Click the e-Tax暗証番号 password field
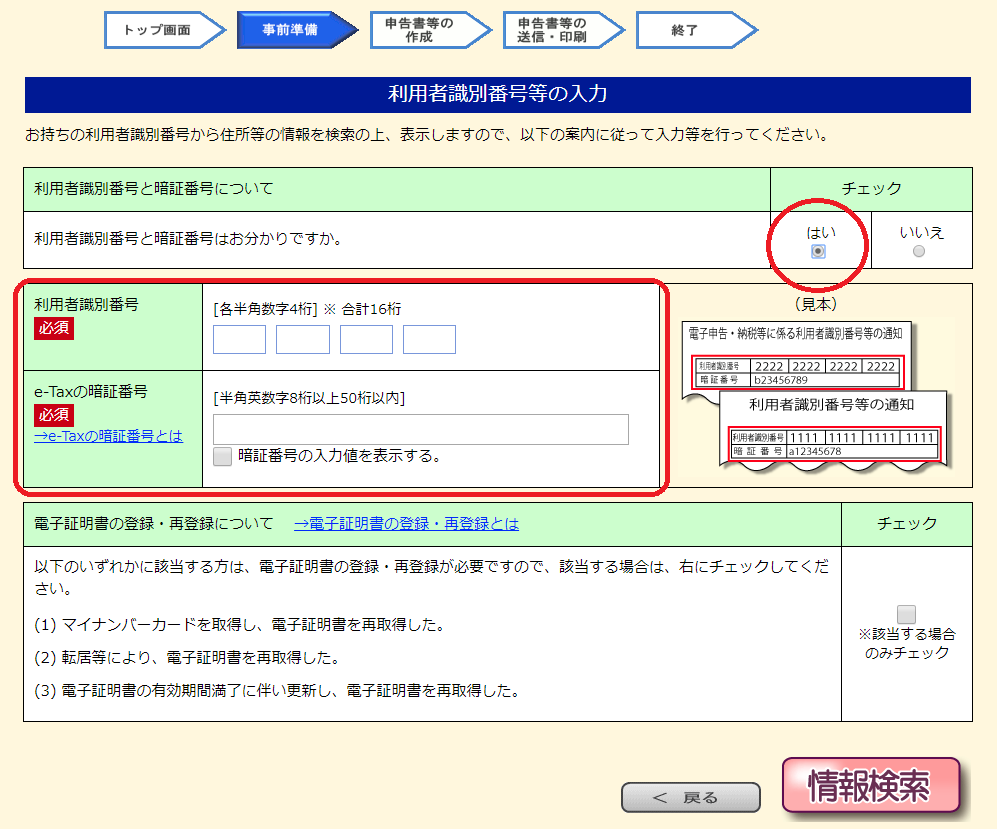The image size is (997, 829). coord(421,430)
